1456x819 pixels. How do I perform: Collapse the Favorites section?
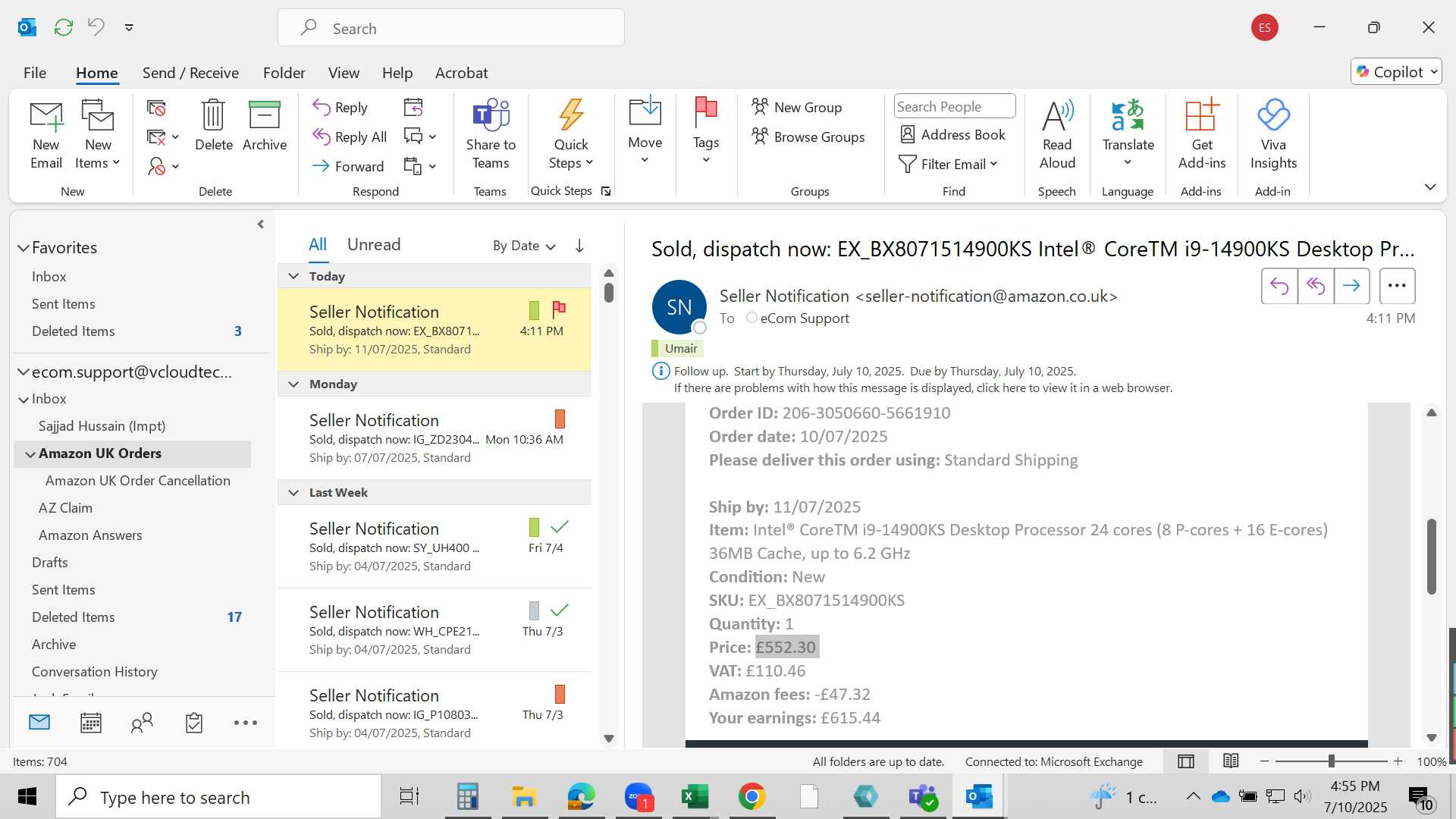pos(24,248)
